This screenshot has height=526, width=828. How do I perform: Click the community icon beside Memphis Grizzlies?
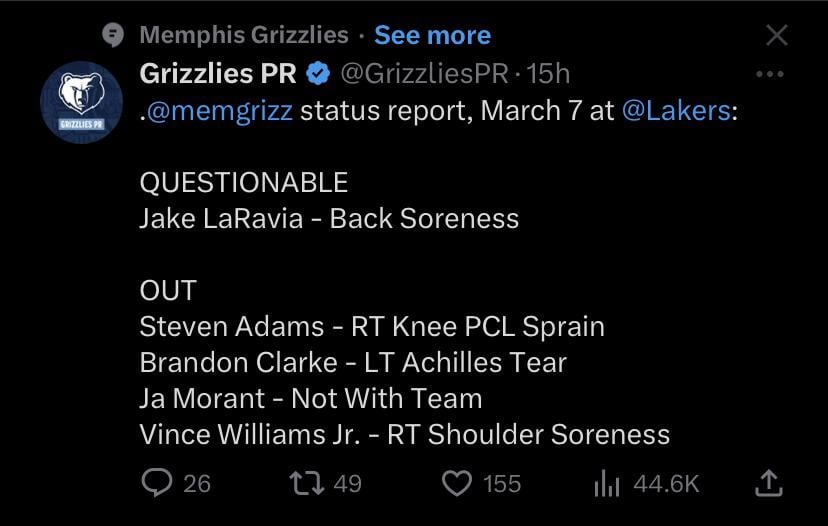115,36
